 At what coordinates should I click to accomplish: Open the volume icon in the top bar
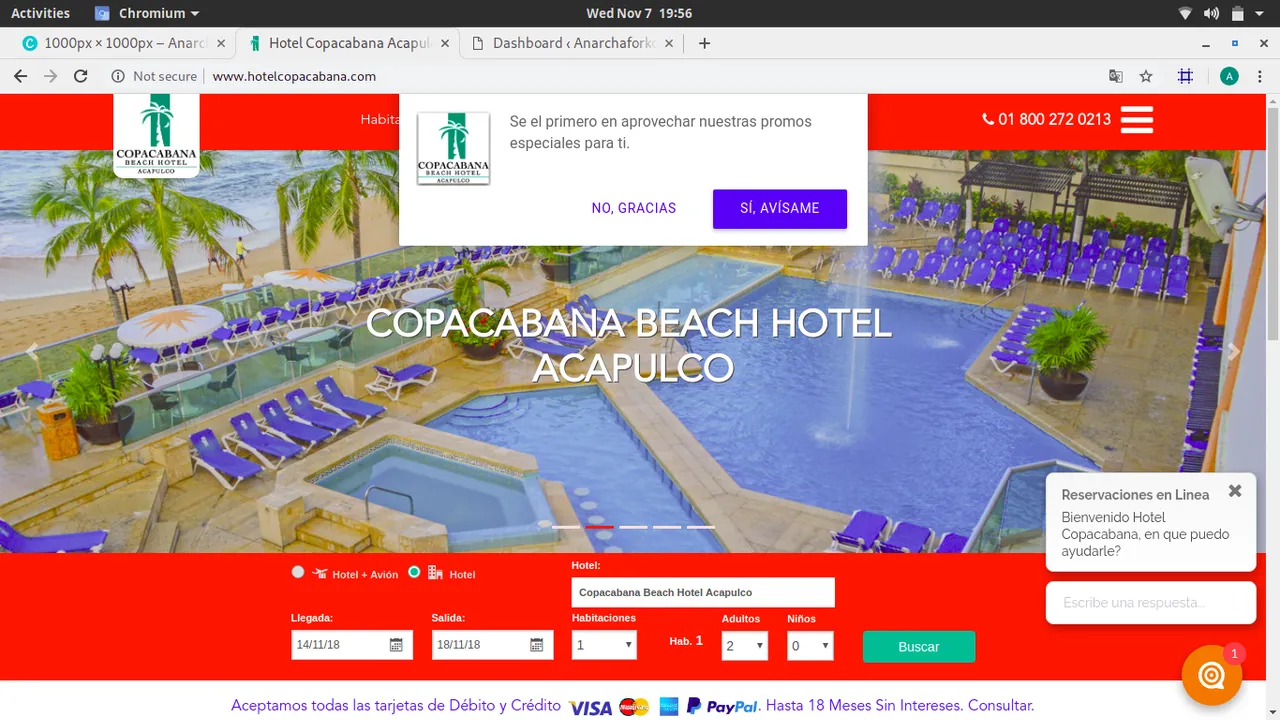point(1211,13)
